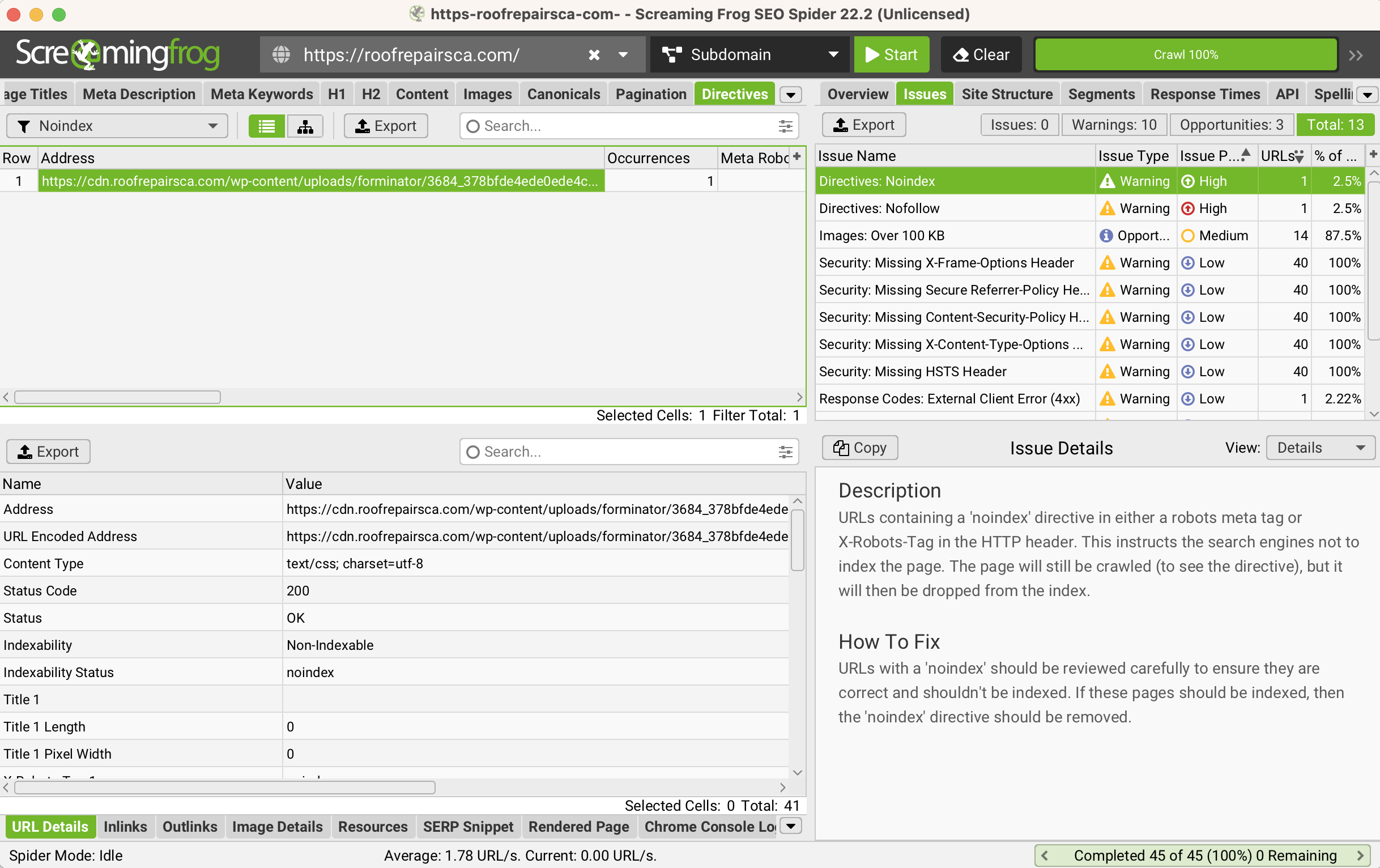Switch to Site Structure tab
The height and width of the screenshot is (868, 1380).
click(1006, 94)
